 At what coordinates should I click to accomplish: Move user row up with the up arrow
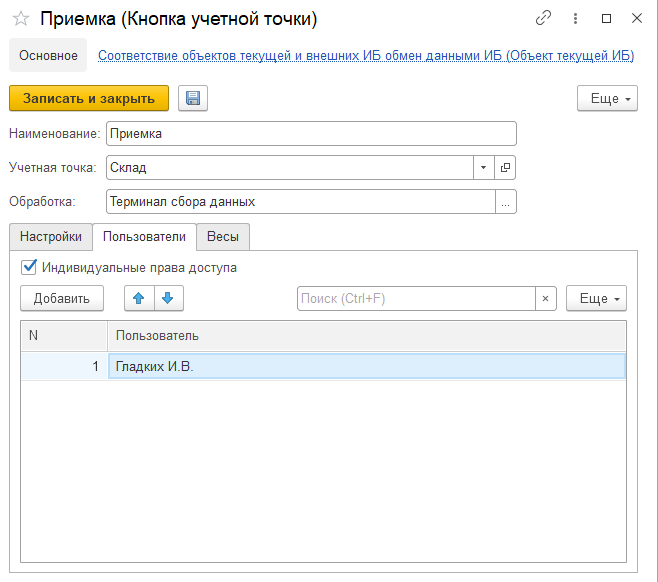(x=139, y=298)
